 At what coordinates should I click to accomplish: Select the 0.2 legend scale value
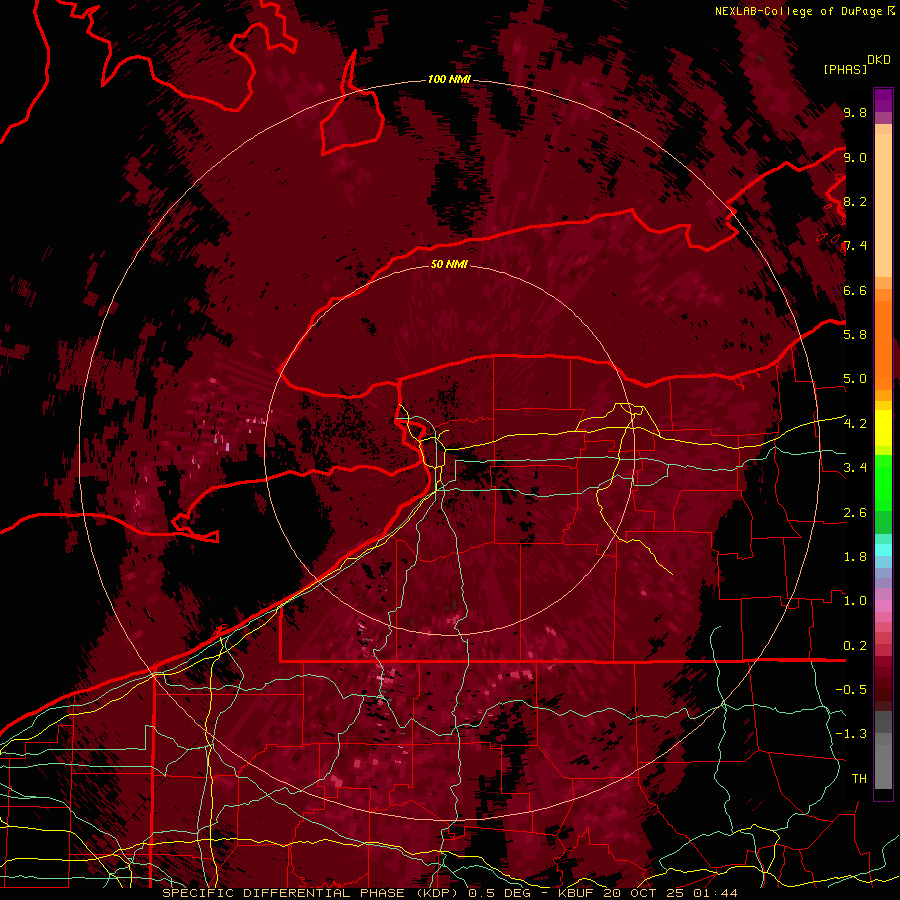855,646
